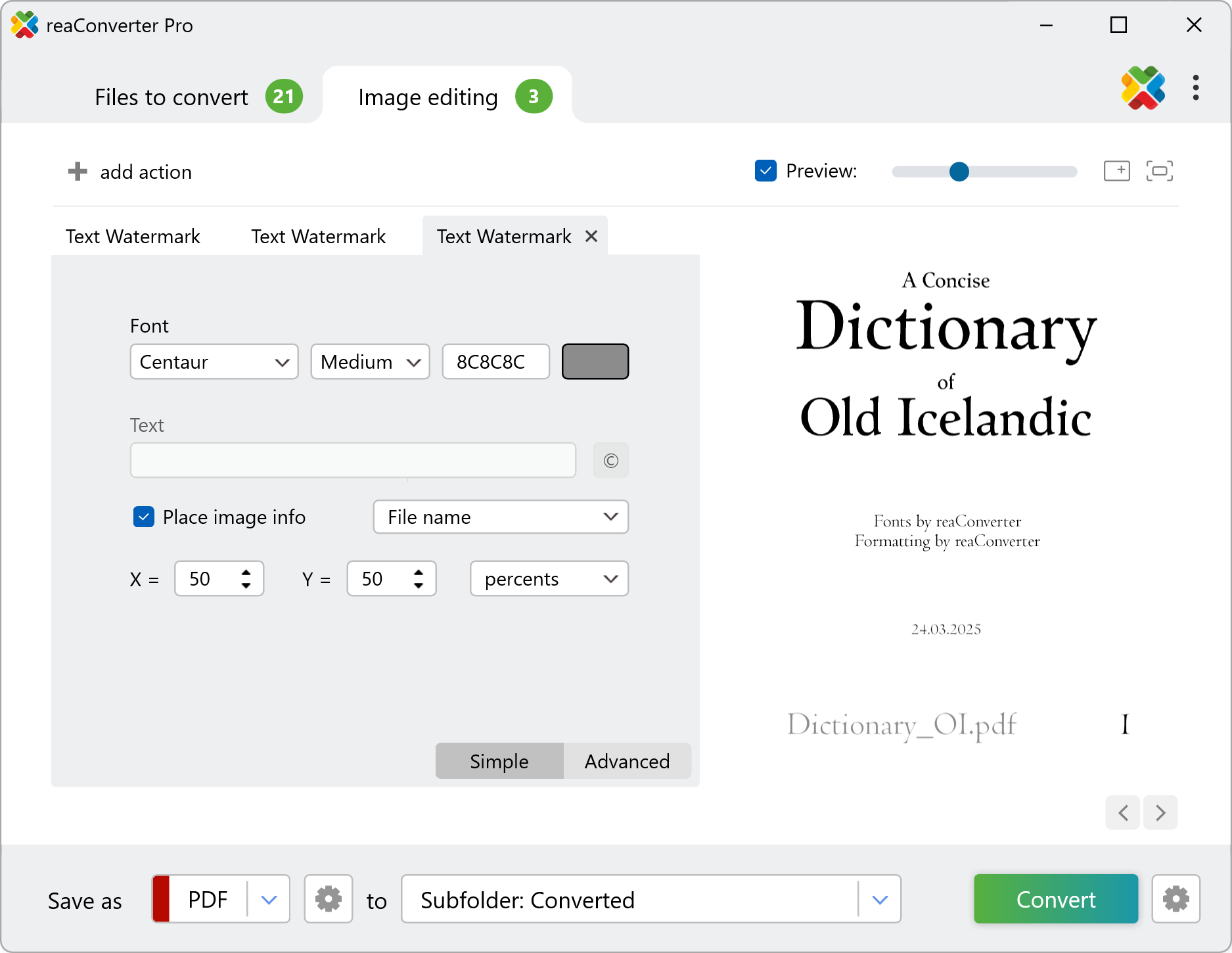
Task: Click the plus icon beside add action
Action: pos(78,172)
